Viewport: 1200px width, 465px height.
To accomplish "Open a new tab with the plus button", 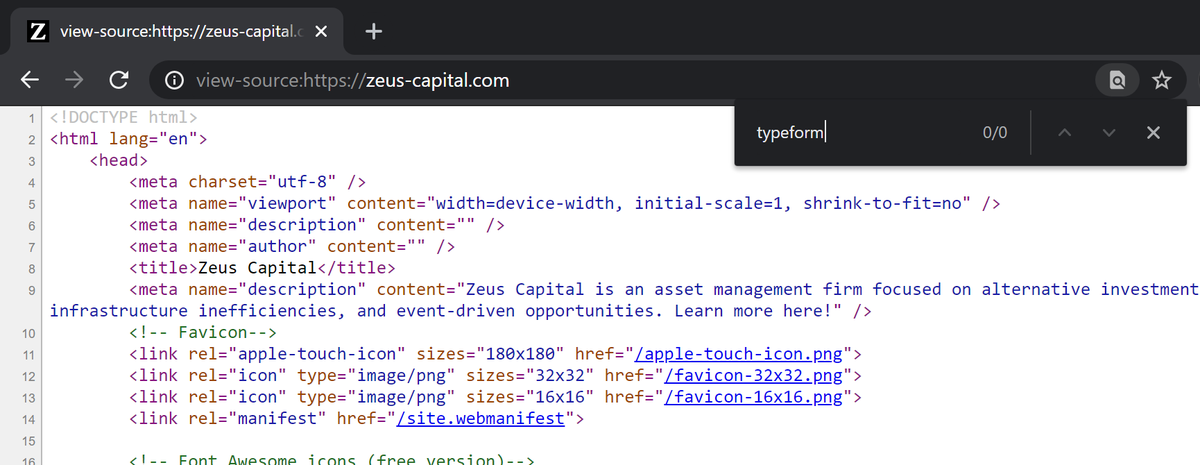I will click(x=374, y=31).
